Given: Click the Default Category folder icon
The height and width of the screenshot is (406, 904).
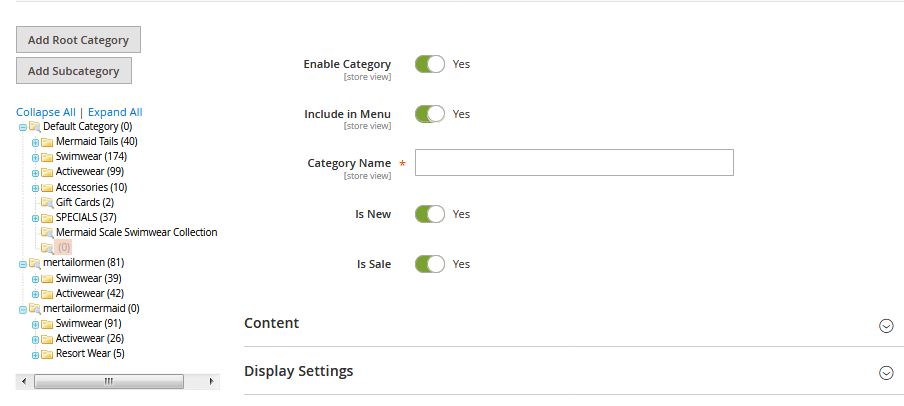Looking at the screenshot, I should coord(35,127).
